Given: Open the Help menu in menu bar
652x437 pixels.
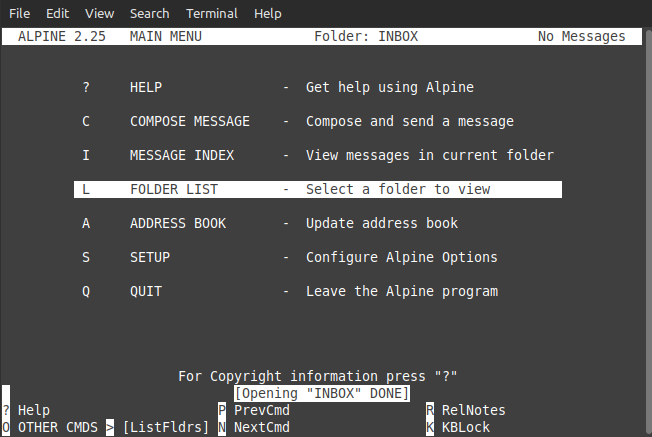Looking at the screenshot, I should pos(268,13).
